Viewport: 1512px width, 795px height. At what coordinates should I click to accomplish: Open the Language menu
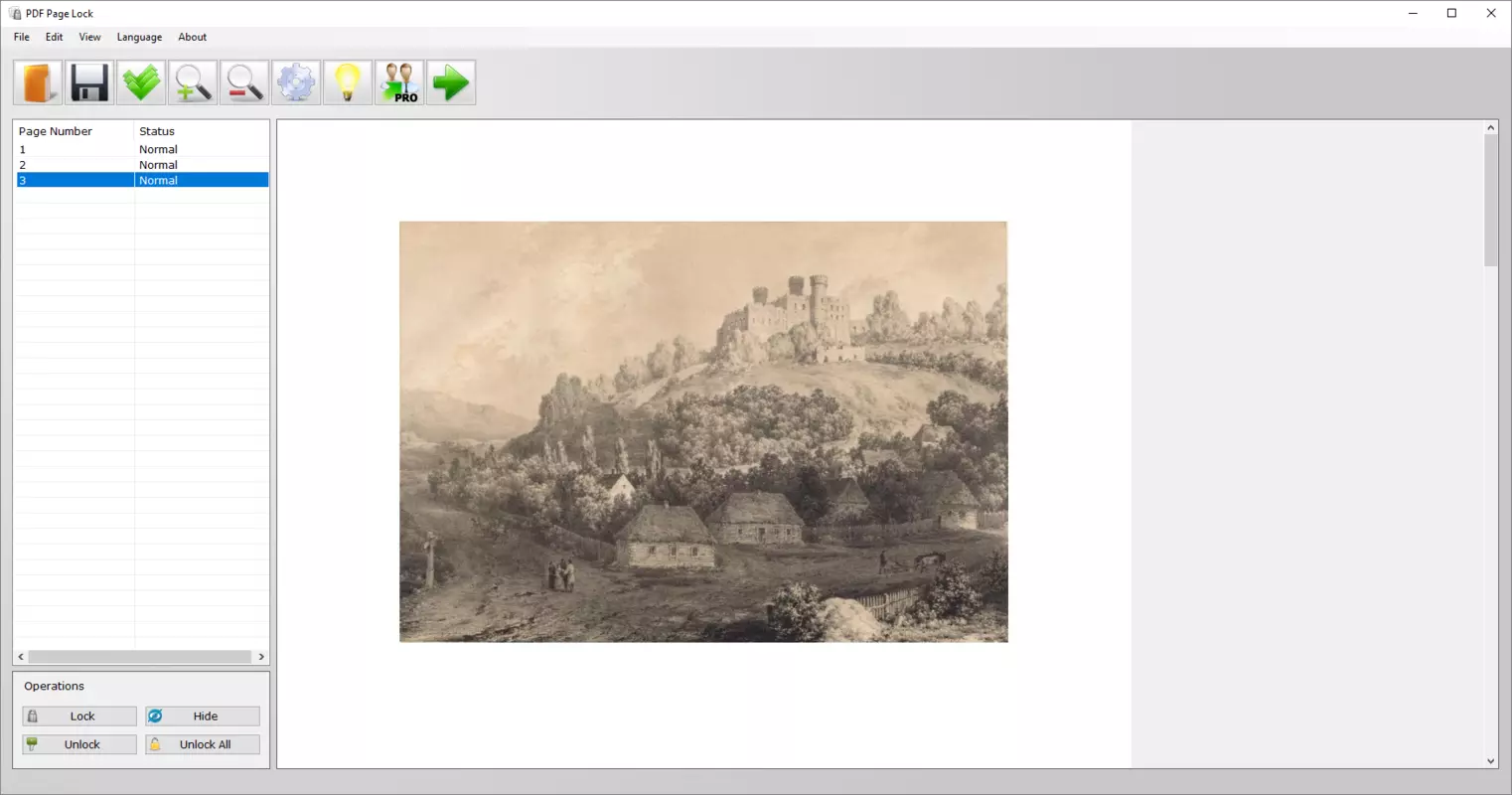(139, 37)
